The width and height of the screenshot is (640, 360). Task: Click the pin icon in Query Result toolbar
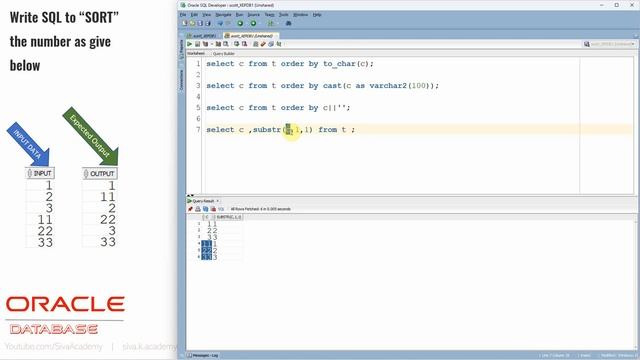(x=190, y=209)
